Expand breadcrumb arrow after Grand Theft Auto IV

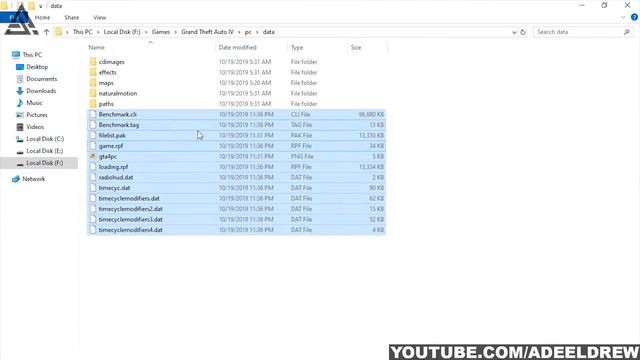[239, 32]
